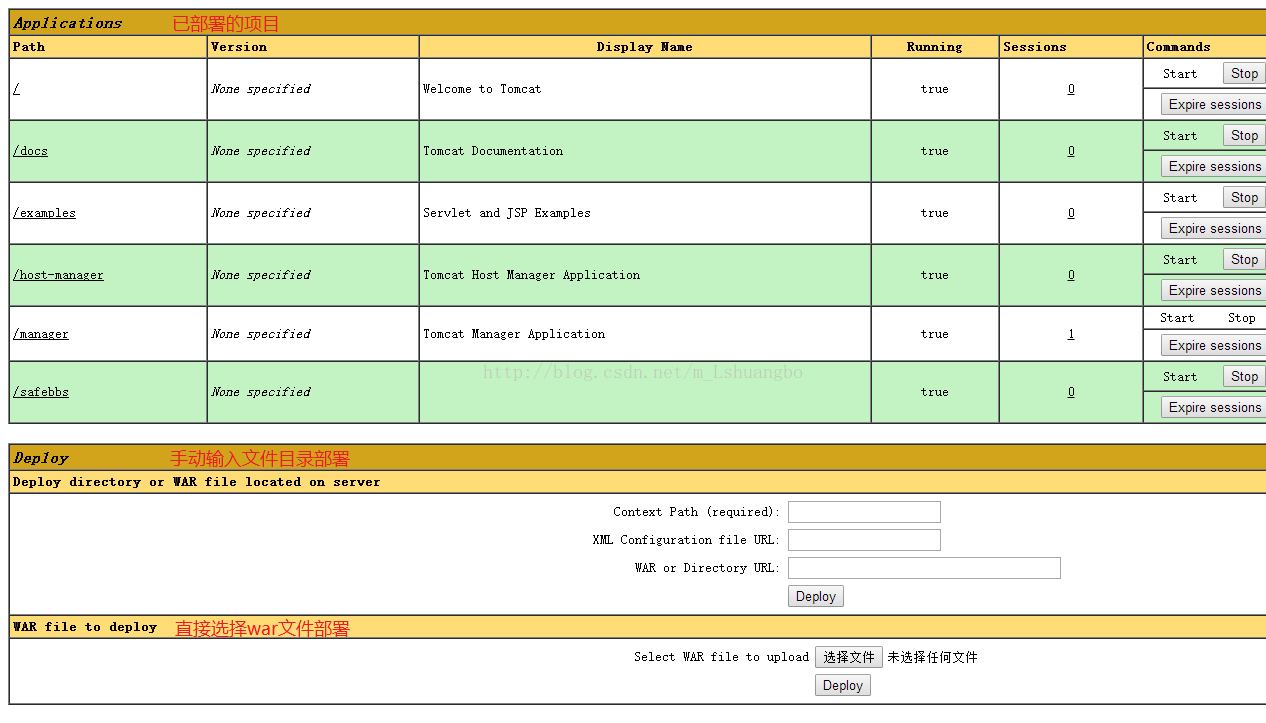
Task: Expire sessions for /docs
Action: click(x=1214, y=166)
